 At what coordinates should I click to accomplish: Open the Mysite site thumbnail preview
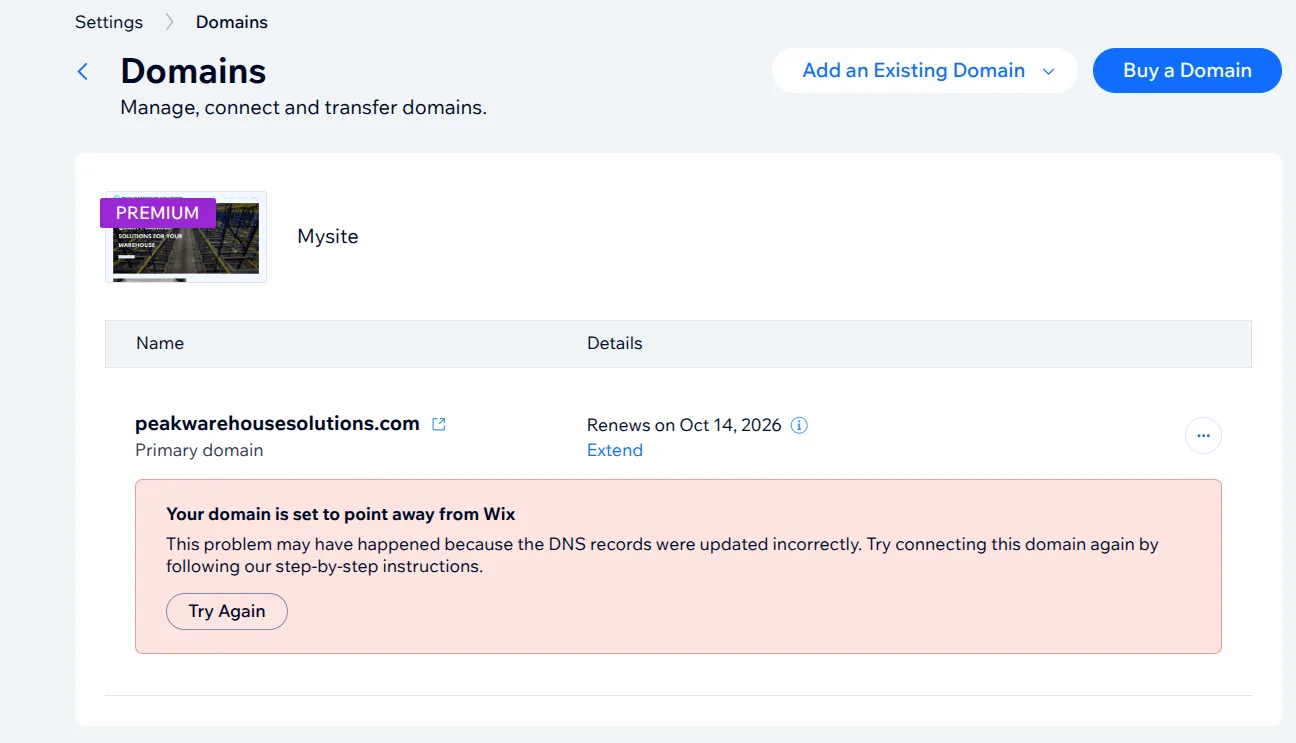click(185, 237)
